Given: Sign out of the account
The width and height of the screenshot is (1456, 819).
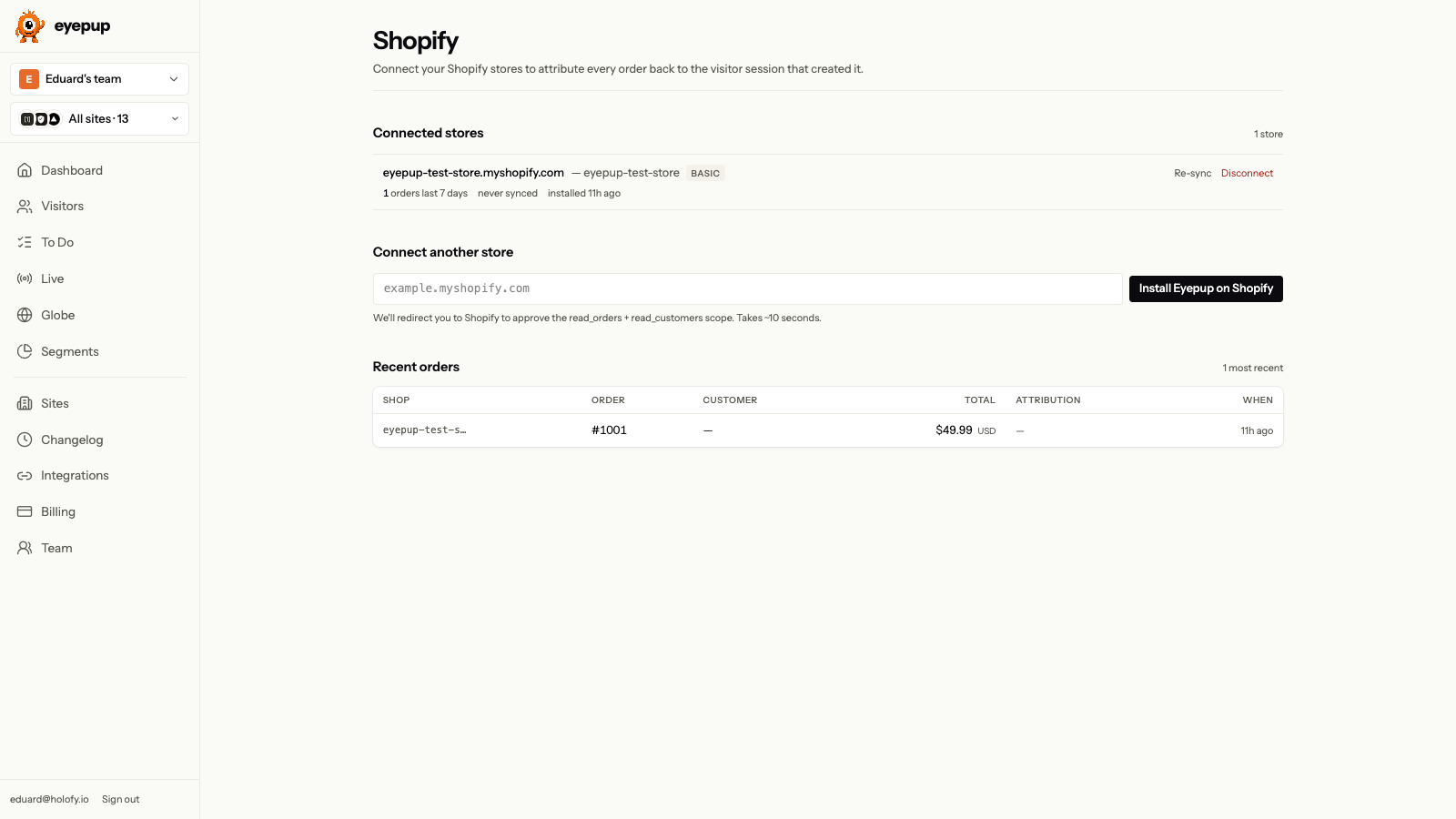Looking at the screenshot, I should (x=120, y=799).
